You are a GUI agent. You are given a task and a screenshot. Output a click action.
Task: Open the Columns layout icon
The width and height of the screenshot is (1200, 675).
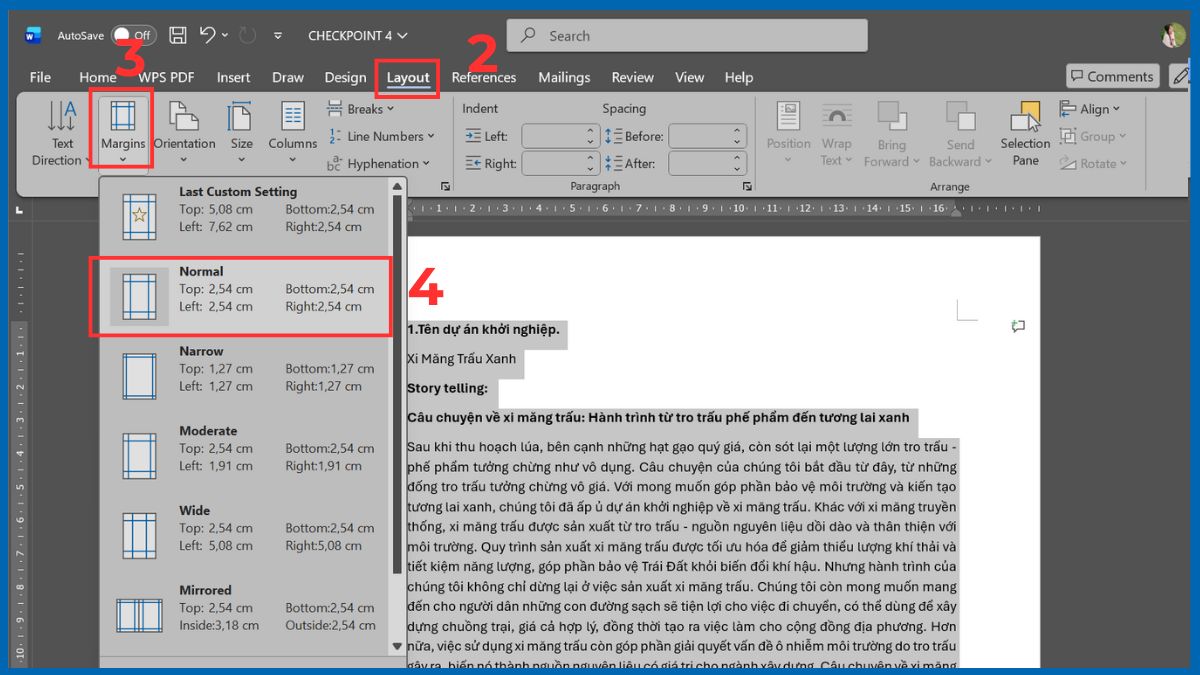pos(292,118)
